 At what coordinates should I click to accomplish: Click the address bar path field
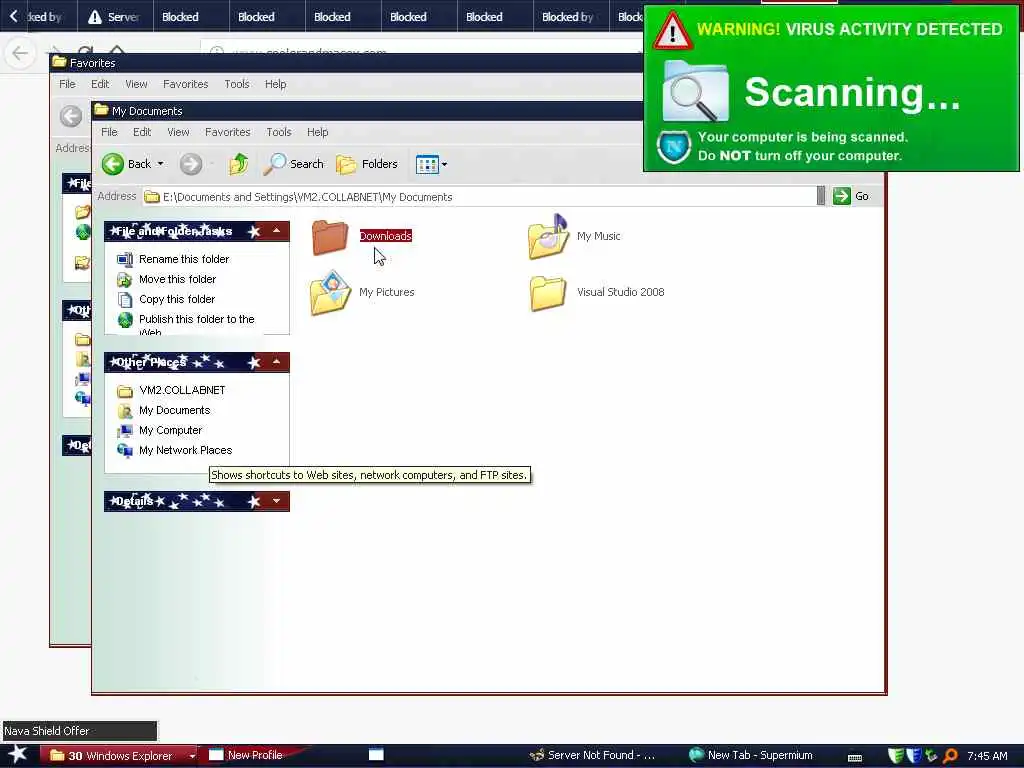(x=480, y=197)
